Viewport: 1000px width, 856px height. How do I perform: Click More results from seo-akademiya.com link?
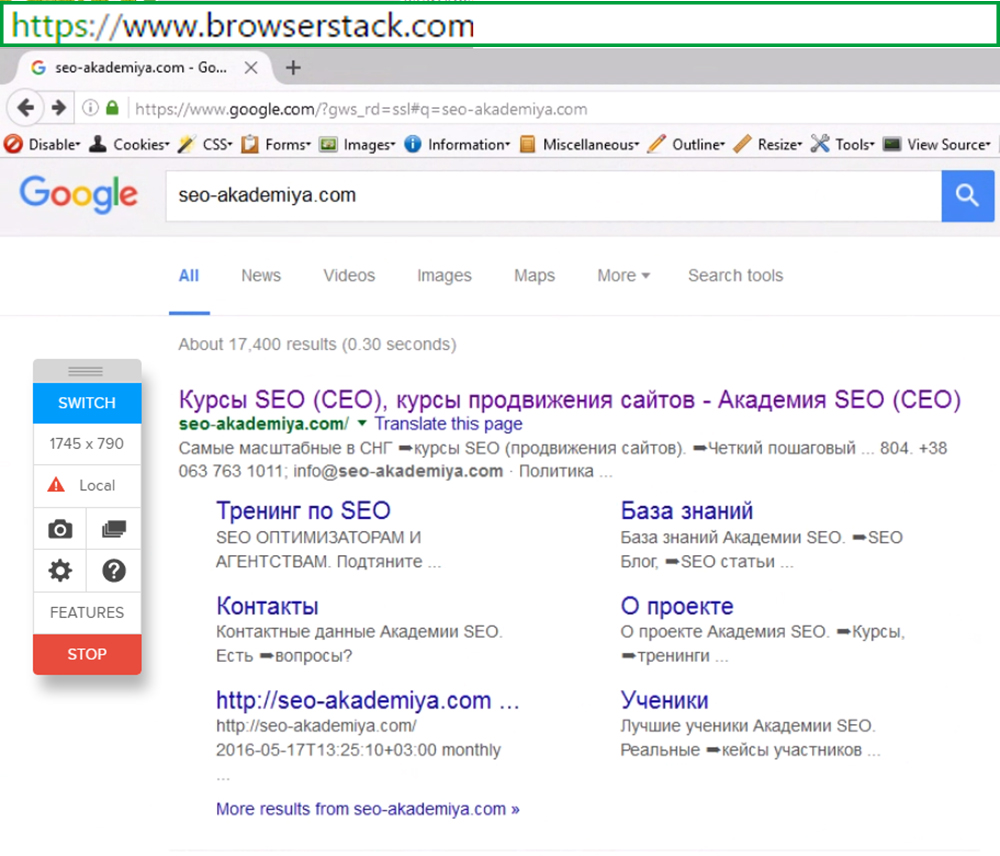[368, 809]
